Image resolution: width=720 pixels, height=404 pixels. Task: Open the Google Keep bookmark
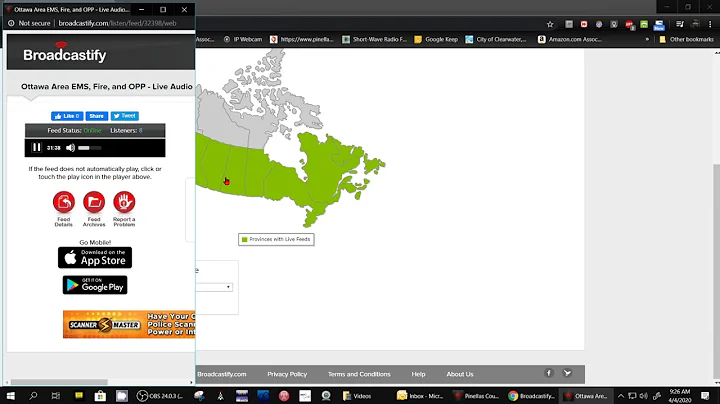coord(436,39)
